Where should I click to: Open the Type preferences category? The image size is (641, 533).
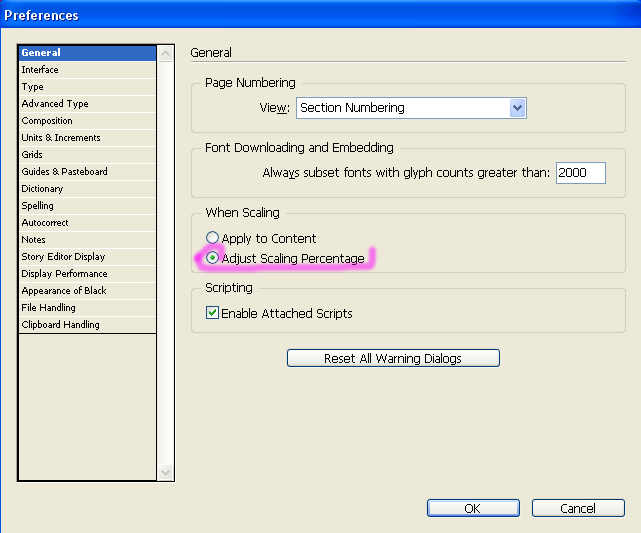click(x=87, y=87)
